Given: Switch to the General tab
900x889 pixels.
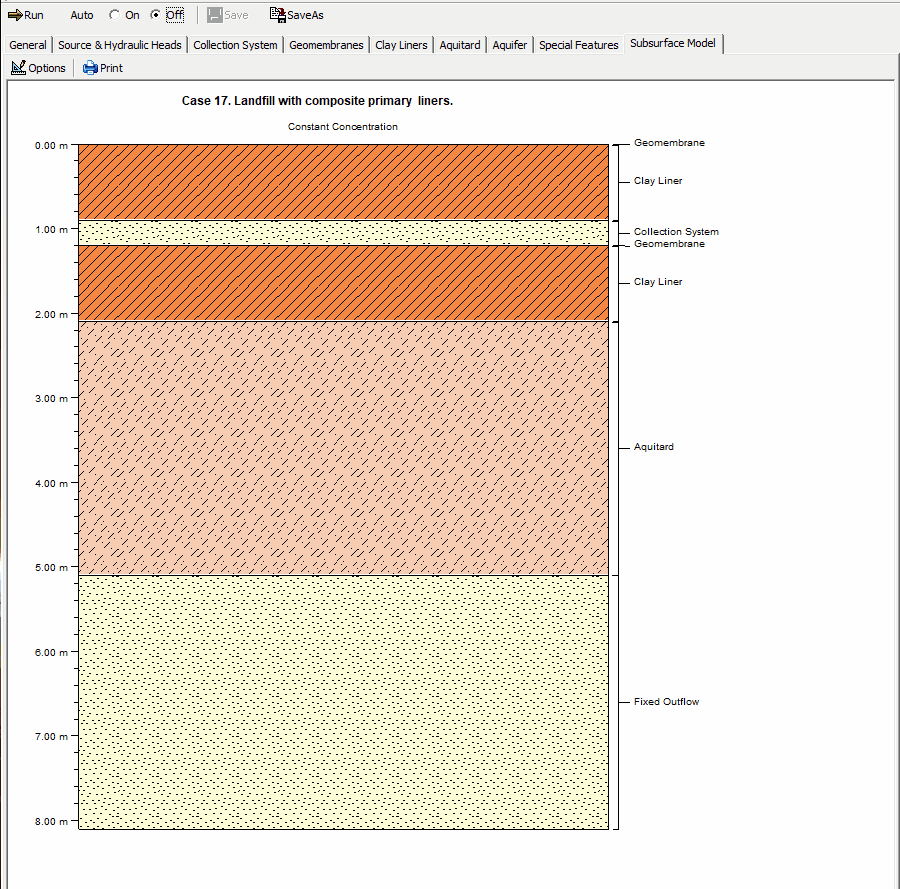Looking at the screenshot, I should tap(28, 45).
